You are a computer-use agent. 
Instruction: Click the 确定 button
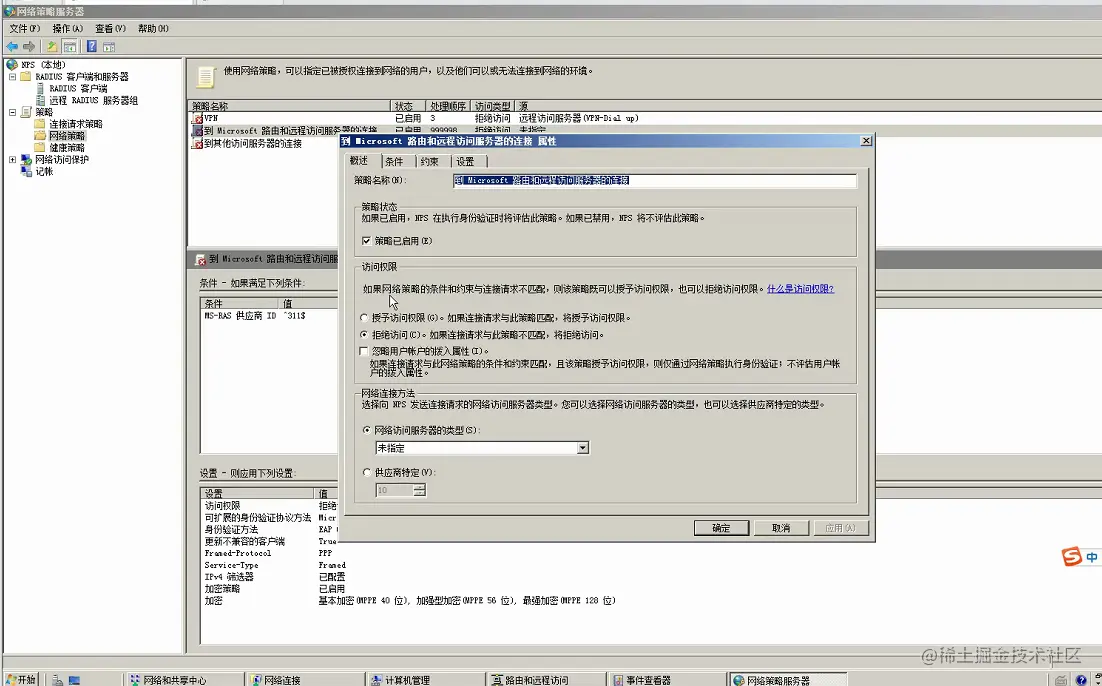[x=721, y=528]
